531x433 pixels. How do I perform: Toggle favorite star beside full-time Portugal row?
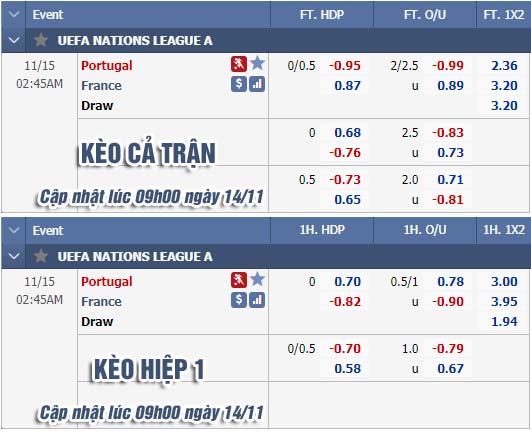(257, 63)
